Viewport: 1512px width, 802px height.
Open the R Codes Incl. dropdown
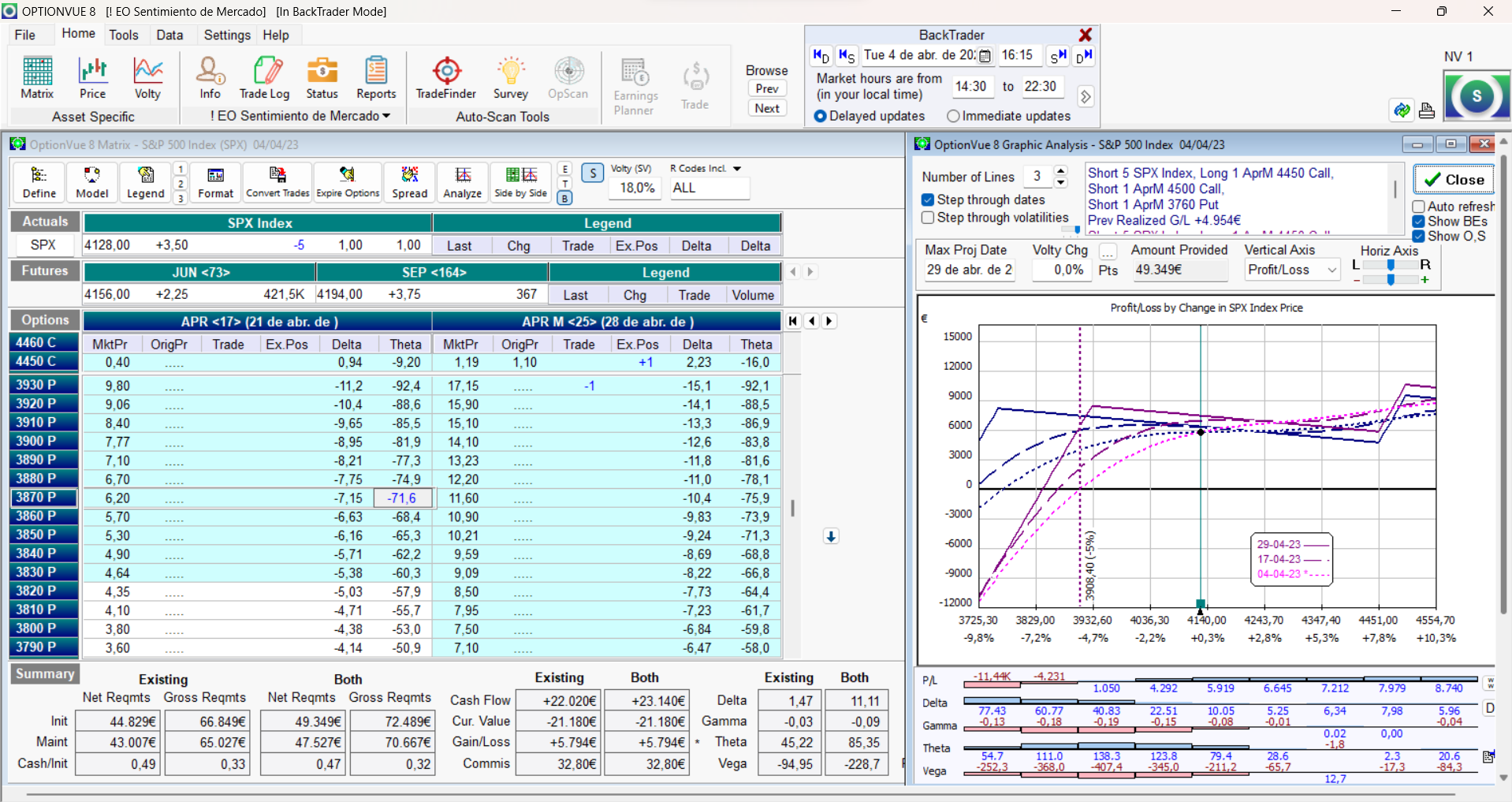point(737,169)
